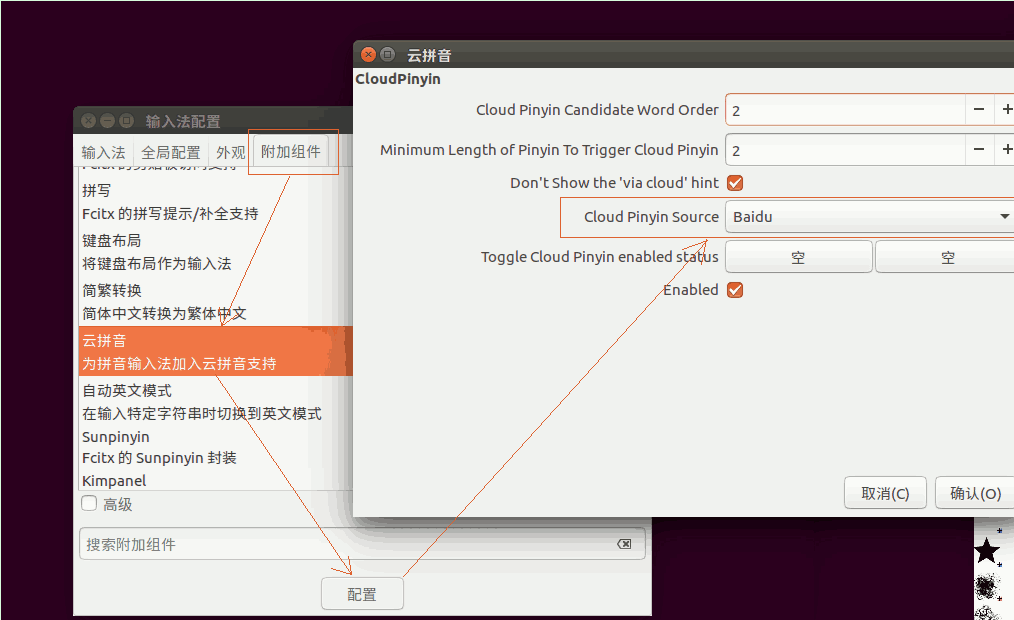Screen dimensions: 1014x620
Task: Open the Cloud Pinyin Source dropdown
Action: click(x=869, y=217)
